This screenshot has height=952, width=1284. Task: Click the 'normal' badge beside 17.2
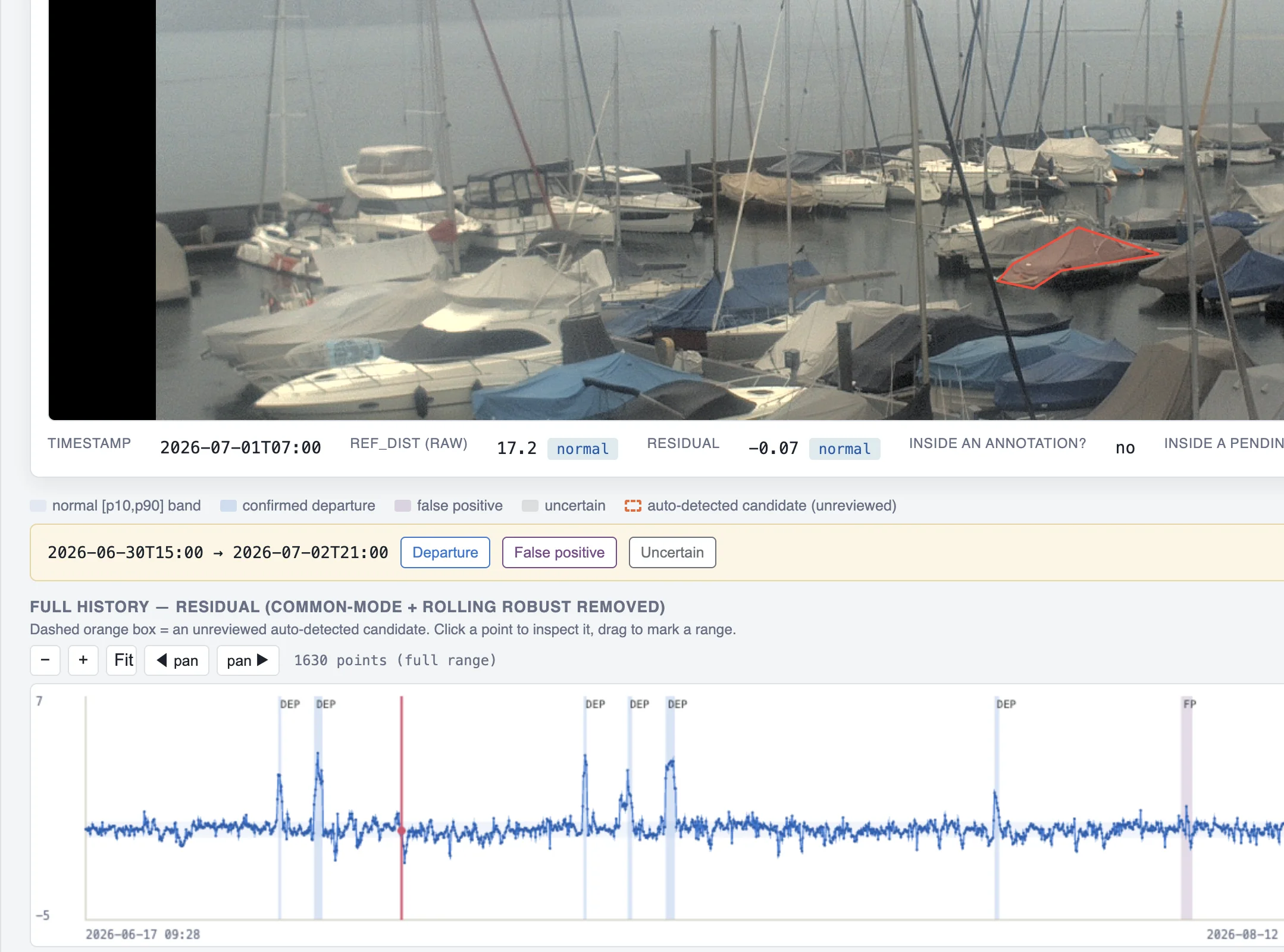pyautogui.click(x=583, y=449)
